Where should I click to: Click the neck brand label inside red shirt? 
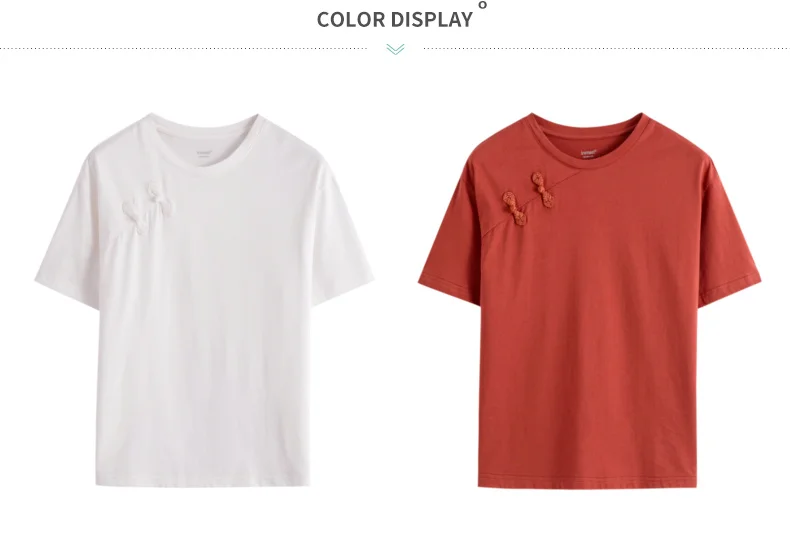tap(589, 152)
